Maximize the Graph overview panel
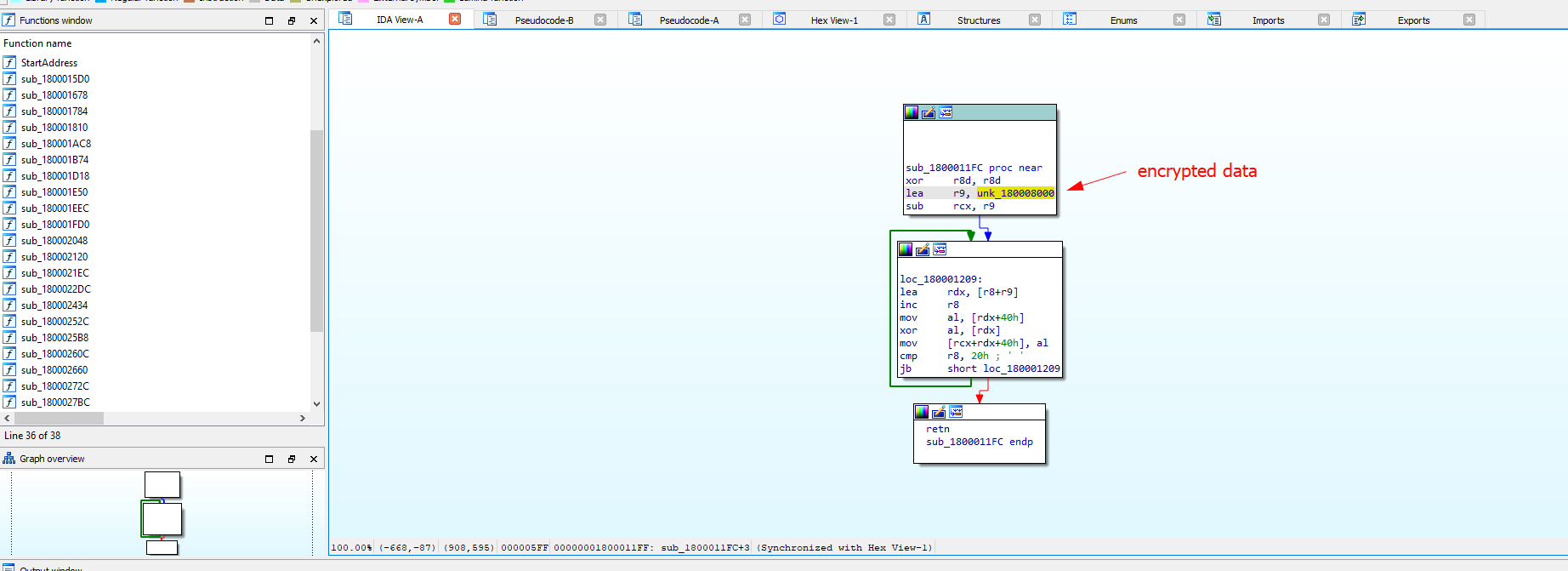The height and width of the screenshot is (571, 1568). [x=270, y=459]
